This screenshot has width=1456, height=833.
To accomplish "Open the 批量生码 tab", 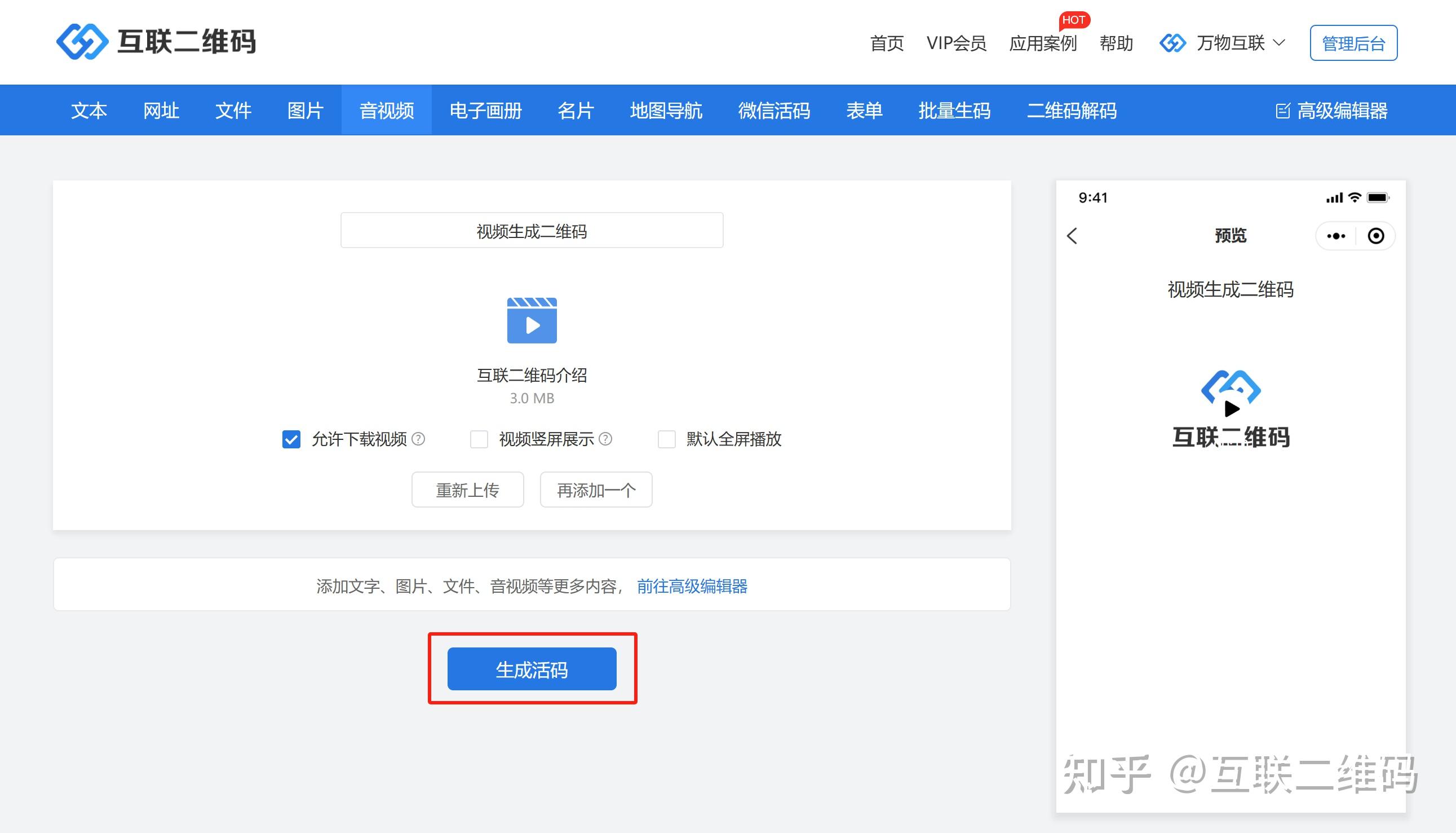I will tap(955, 111).
